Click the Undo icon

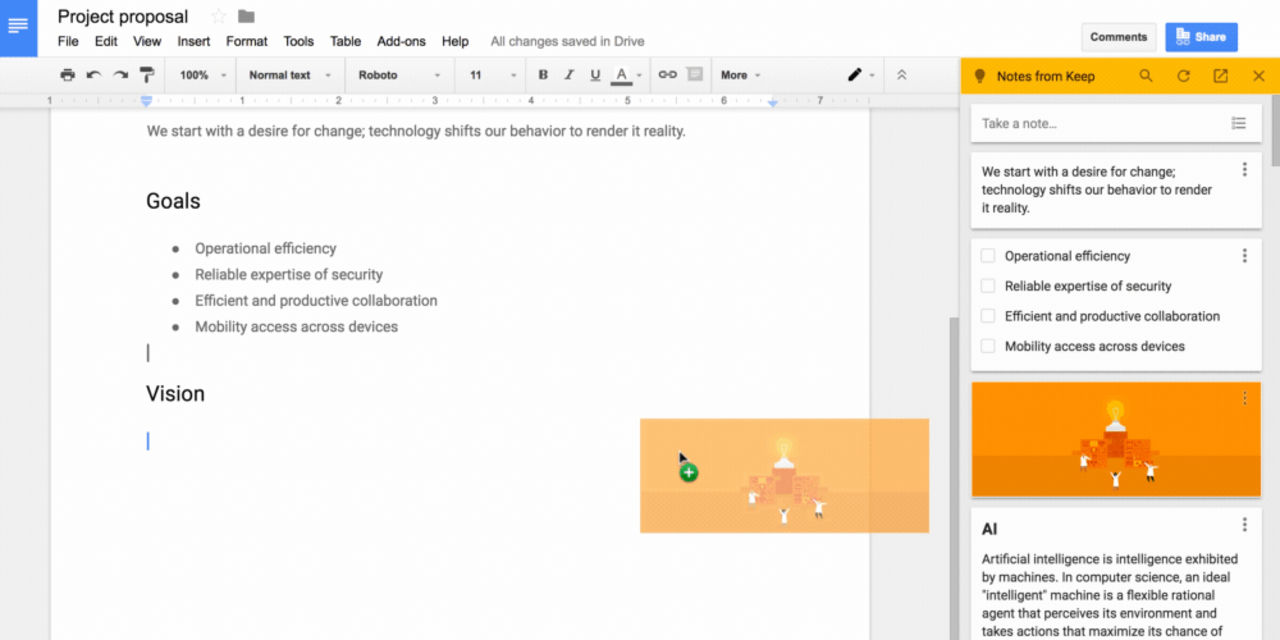[x=94, y=75]
